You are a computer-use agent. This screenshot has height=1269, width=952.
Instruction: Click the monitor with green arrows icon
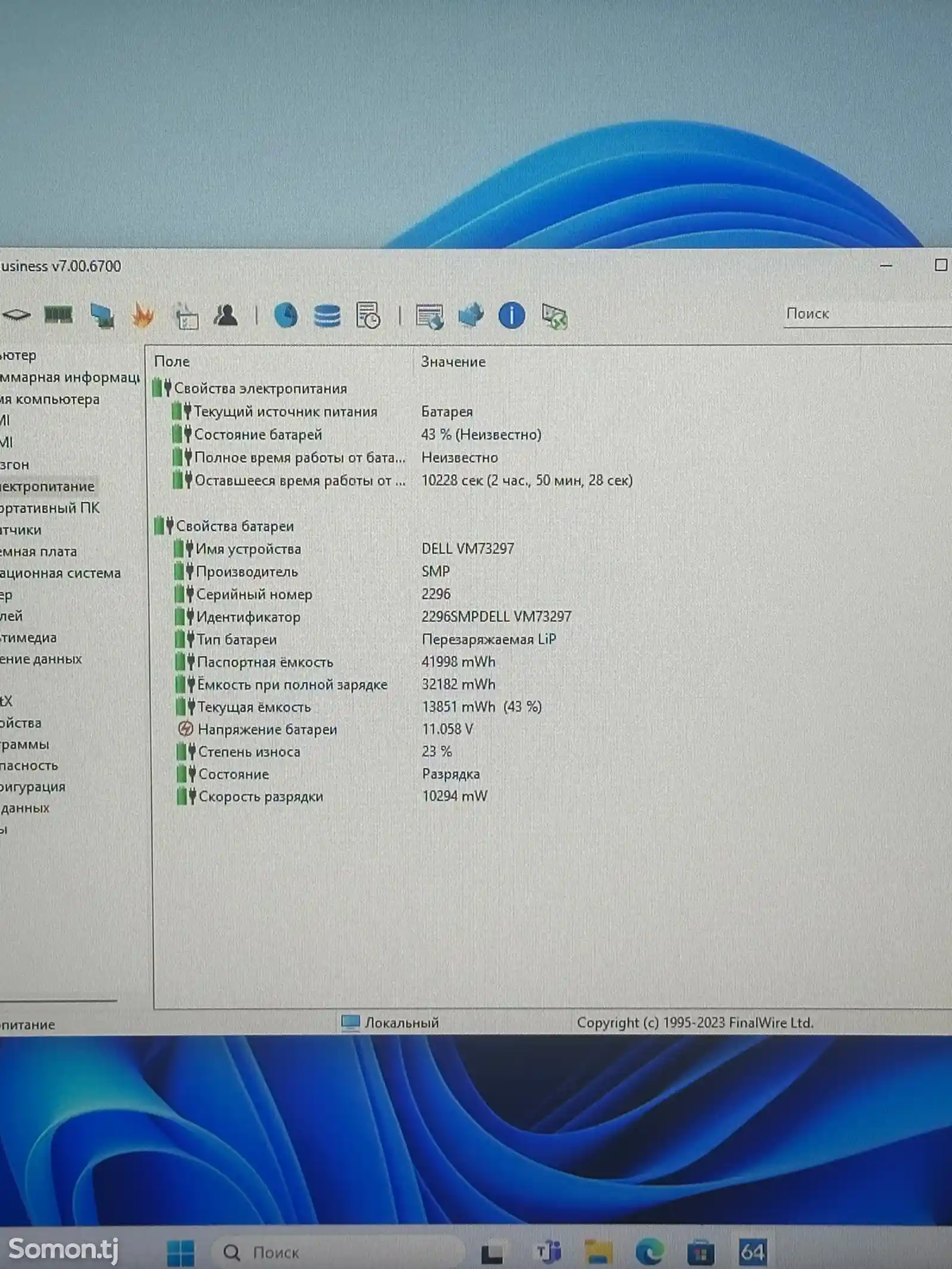(x=554, y=316)
